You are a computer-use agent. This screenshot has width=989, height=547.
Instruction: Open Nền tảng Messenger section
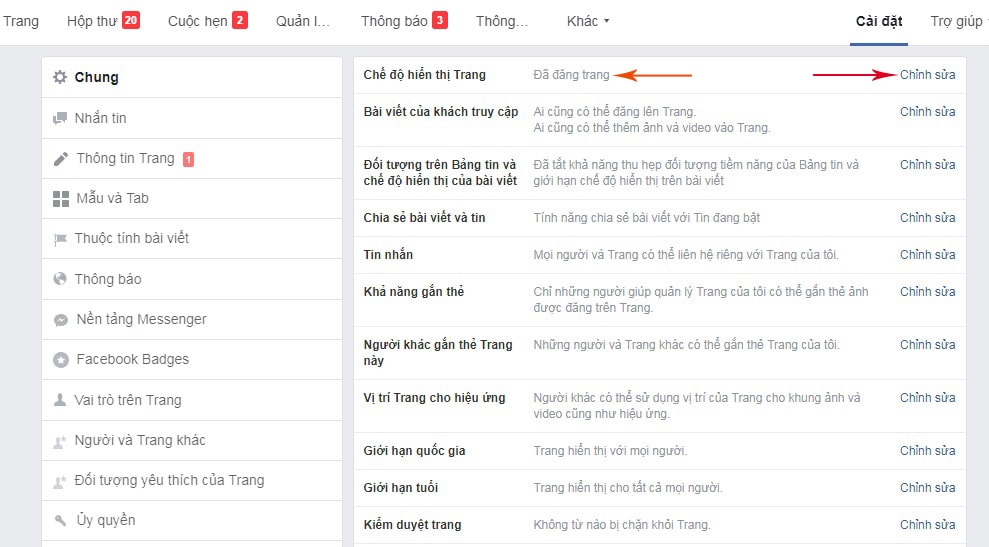tap(192, 319)
